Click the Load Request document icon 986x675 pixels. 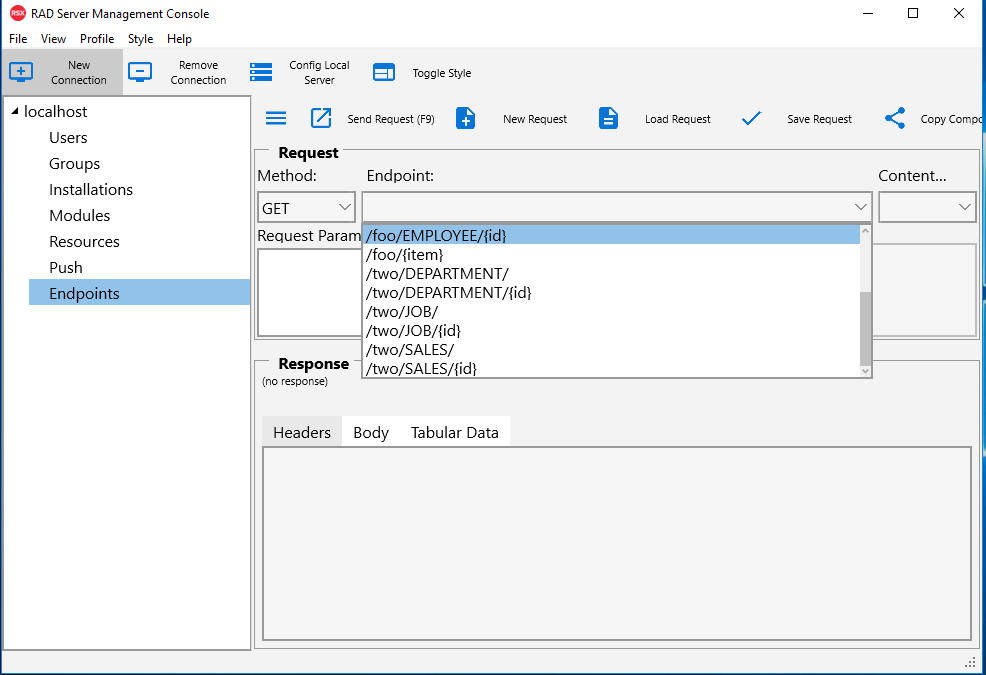pos(608,118)
